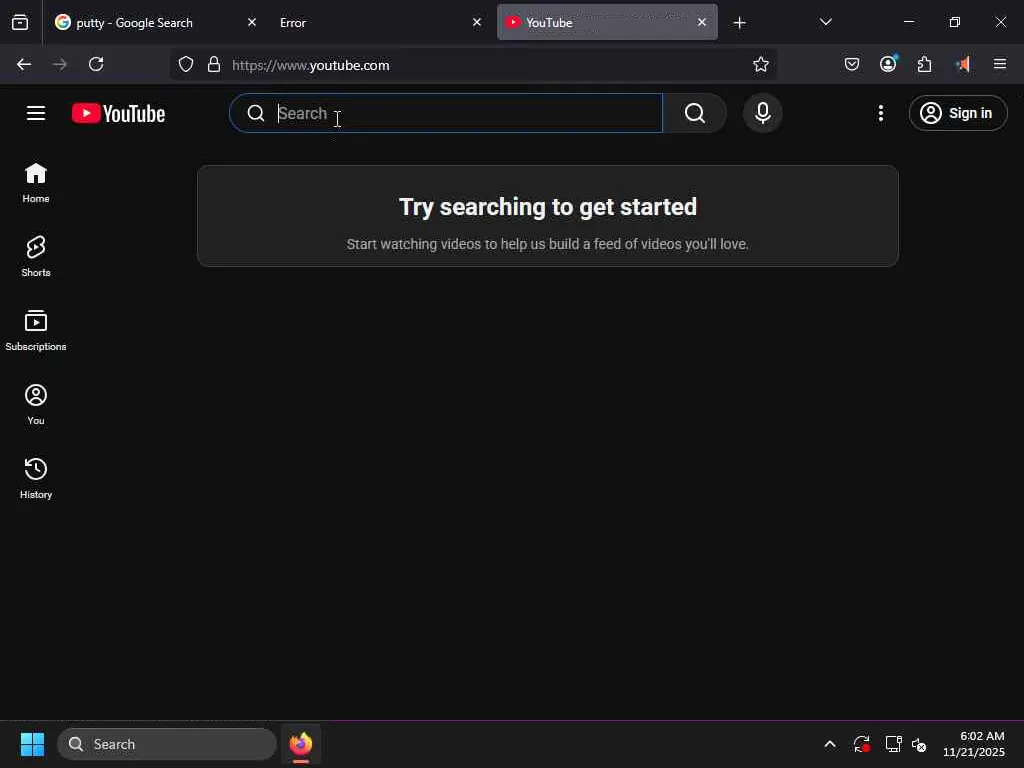1024x768 pixels.
Task: Open the clock showing 6:02 AM
Action: (x=974, y=744)
